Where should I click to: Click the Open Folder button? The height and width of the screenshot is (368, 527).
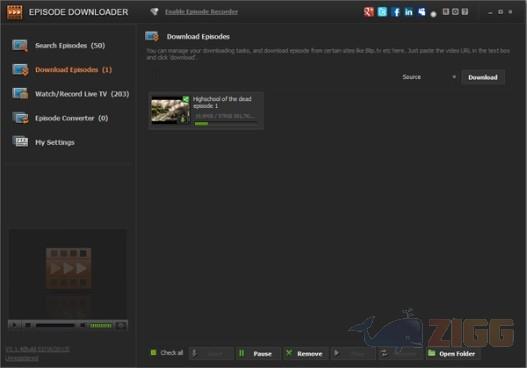pyautogui.click(x=453, y=354)
